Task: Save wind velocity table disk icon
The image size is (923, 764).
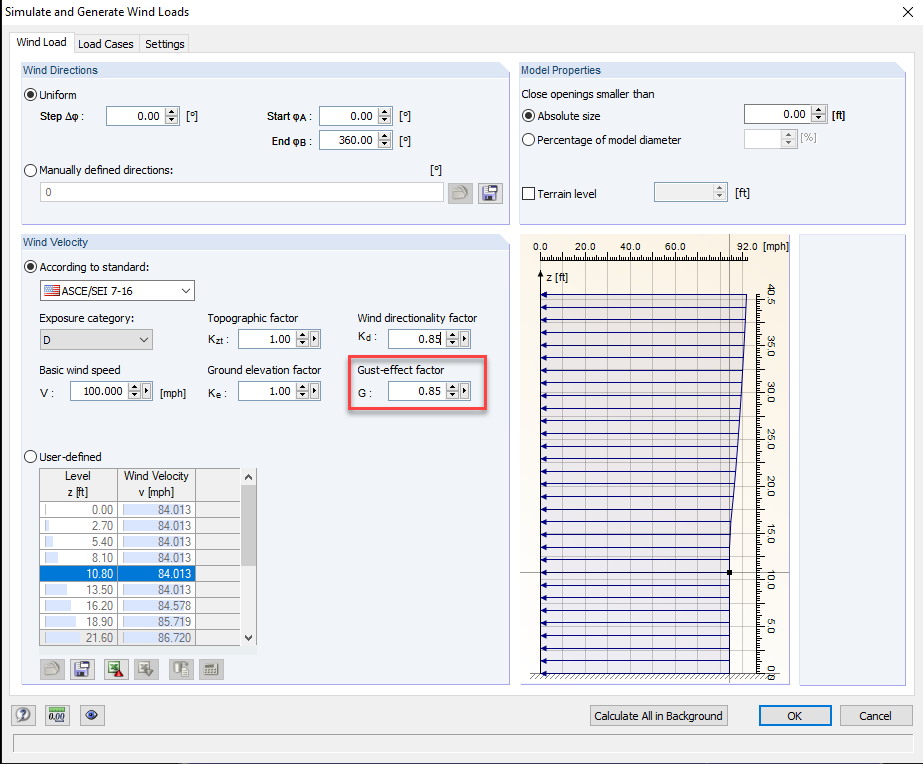Action: [x=82, y=669]
